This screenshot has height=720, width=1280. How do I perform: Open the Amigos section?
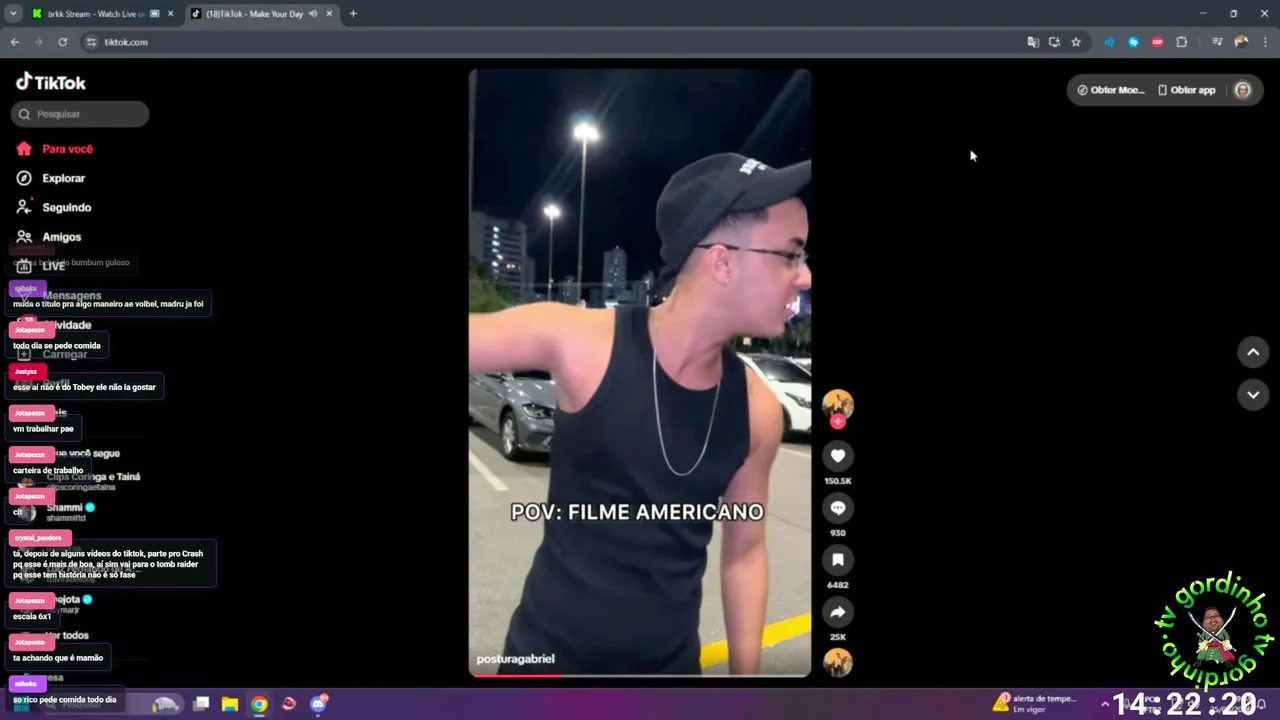coord(49,237)
